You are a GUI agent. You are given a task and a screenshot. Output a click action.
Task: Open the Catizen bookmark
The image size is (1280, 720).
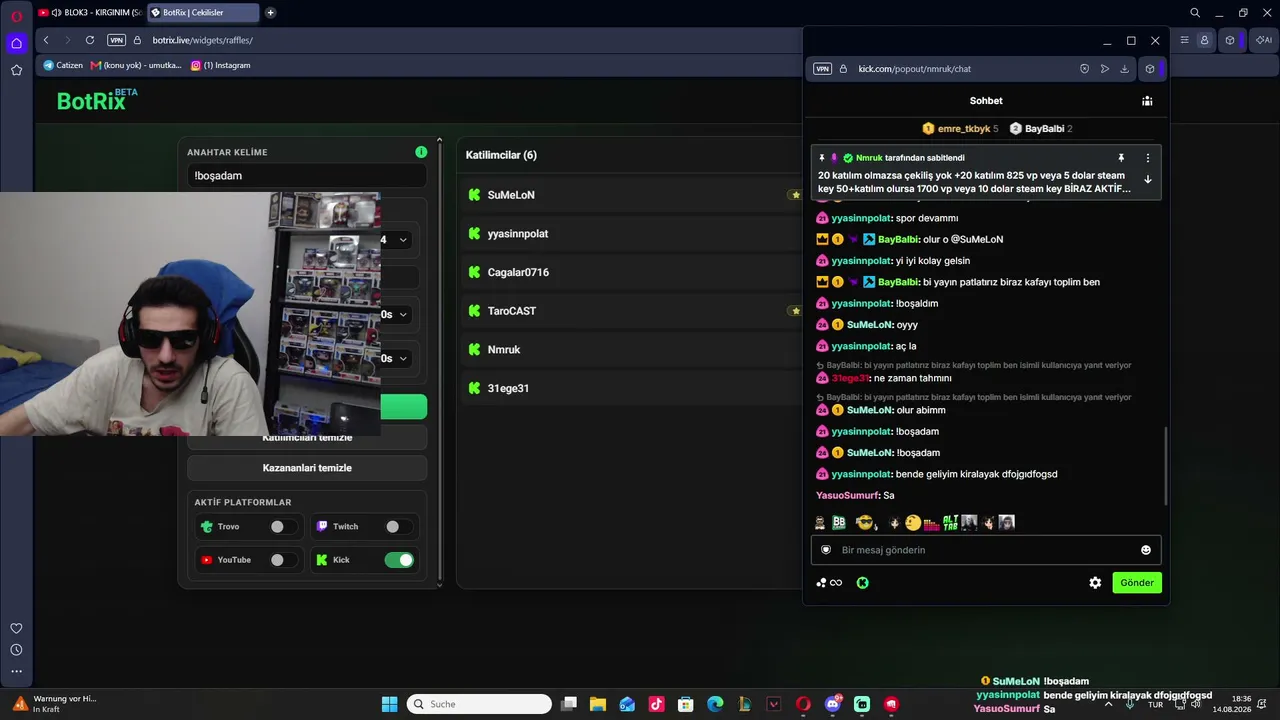(x=63, y=65)
